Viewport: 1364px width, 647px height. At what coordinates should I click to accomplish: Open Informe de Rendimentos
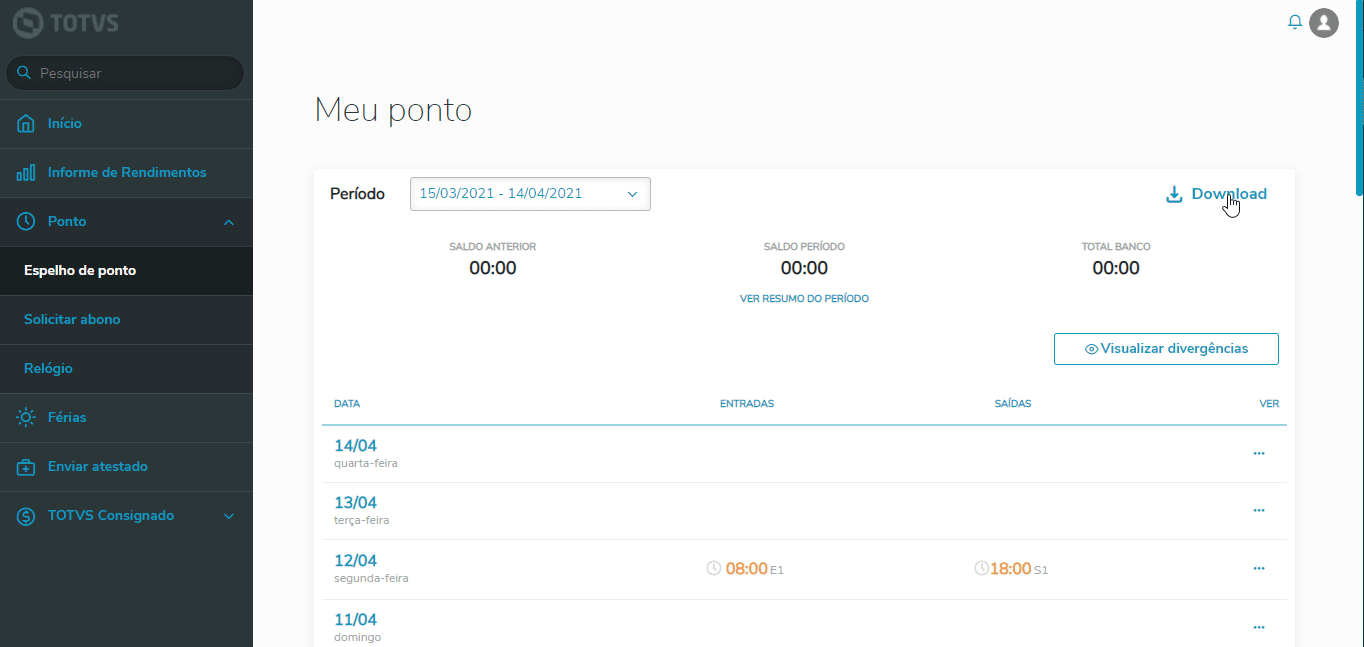click(x=126, y=173)
